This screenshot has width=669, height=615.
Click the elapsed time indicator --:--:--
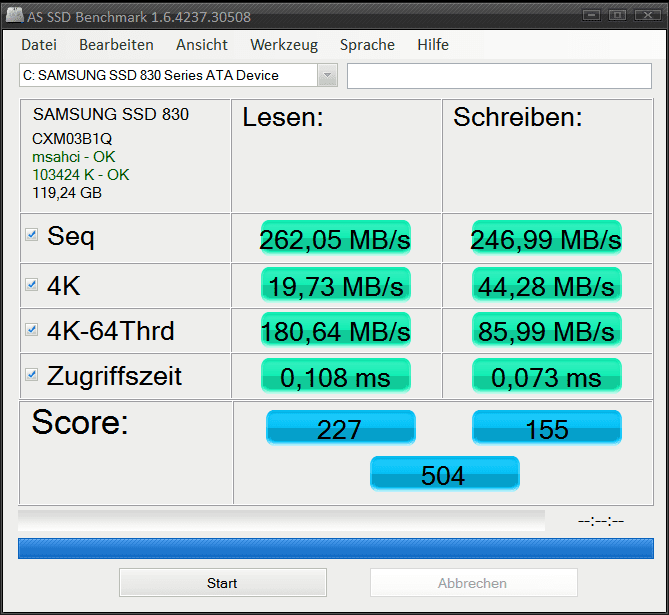(601, 521)
